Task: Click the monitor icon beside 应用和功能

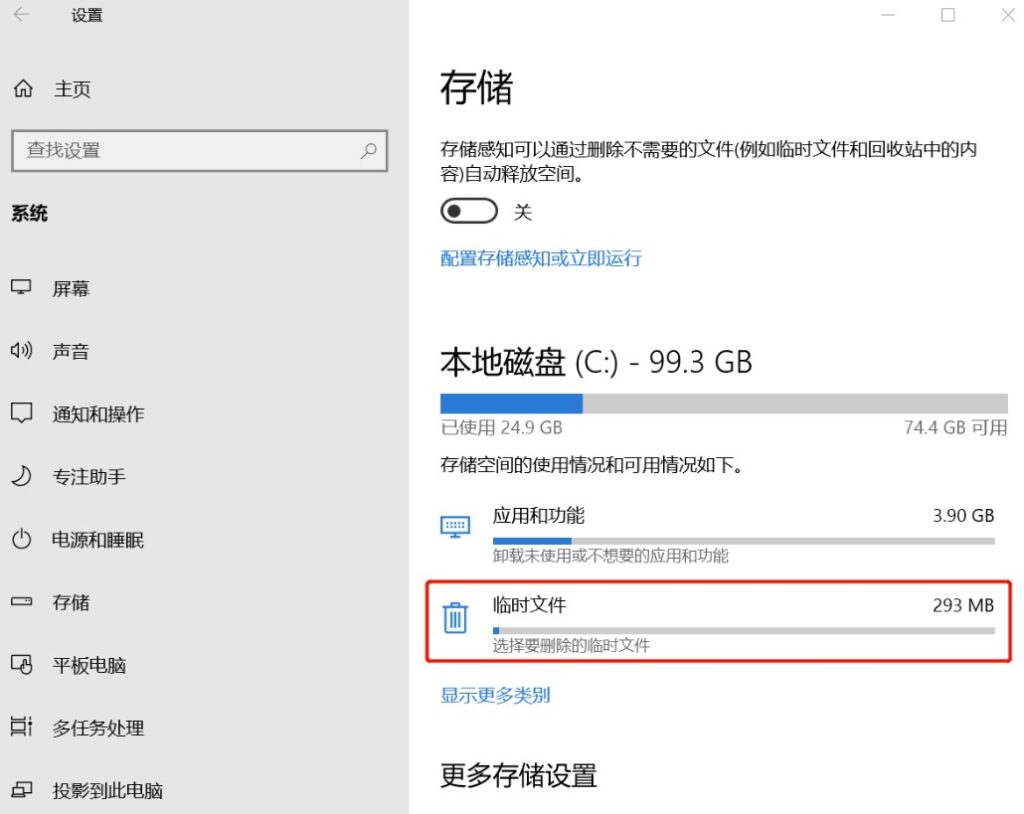Action: [456, 527]
